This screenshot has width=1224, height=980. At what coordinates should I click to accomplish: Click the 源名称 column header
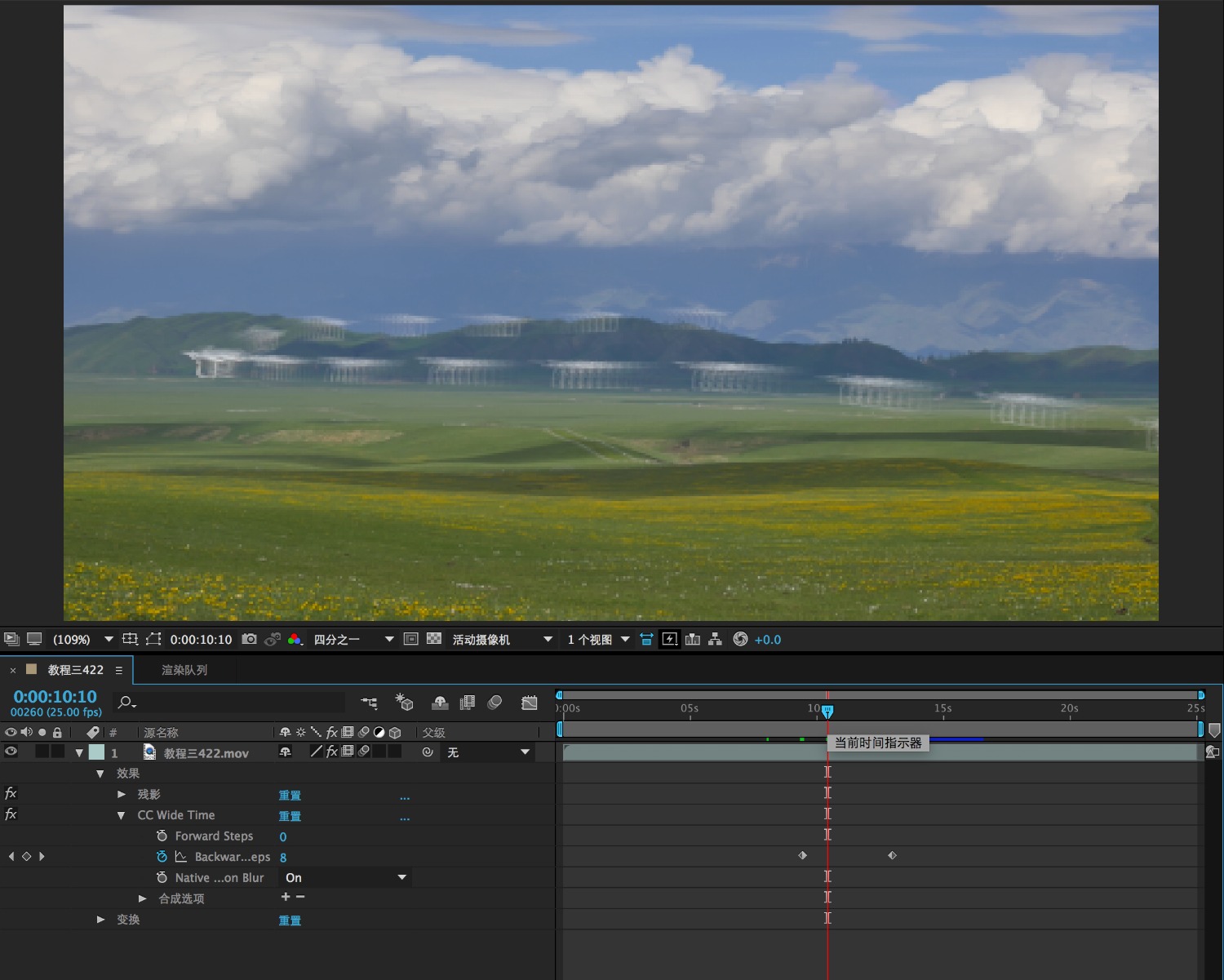[x=161, y=733]
